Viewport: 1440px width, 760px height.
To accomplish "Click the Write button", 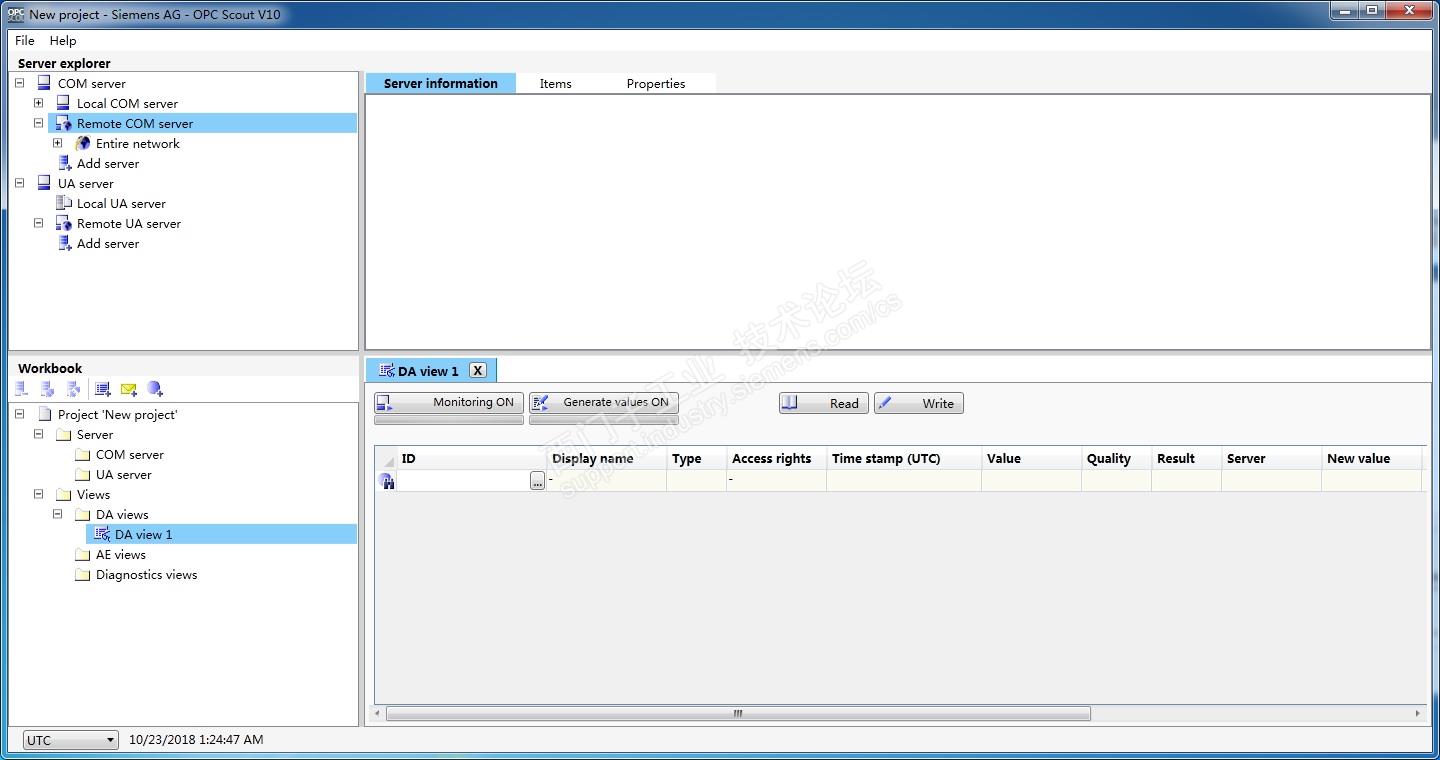I will tap(919, 403).
